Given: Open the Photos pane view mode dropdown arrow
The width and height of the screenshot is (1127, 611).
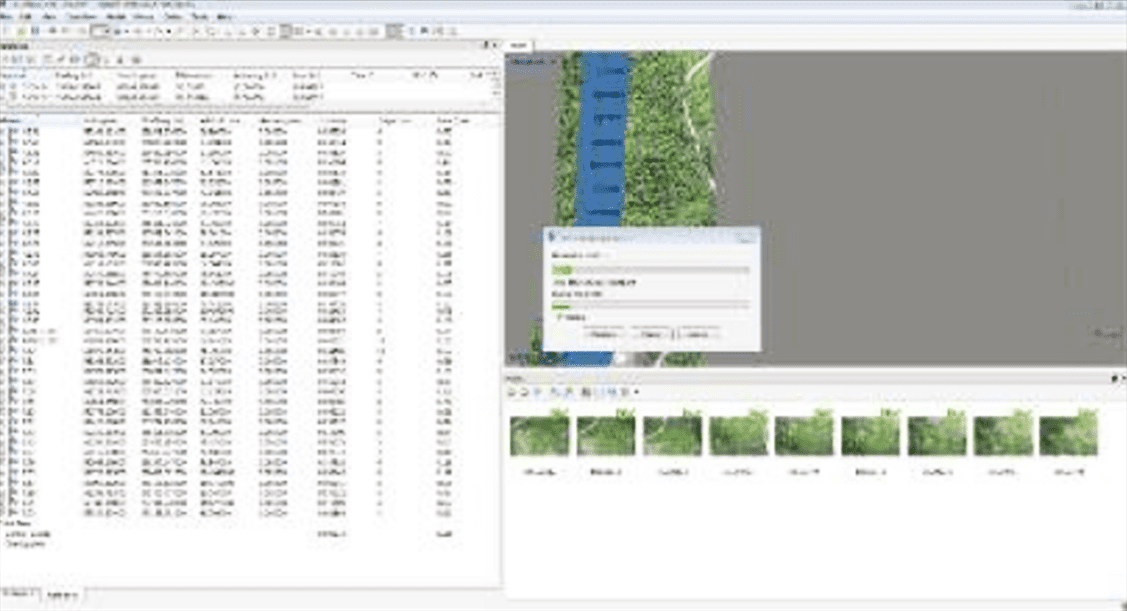Looking at the screenshot, I should click(636, 391).
